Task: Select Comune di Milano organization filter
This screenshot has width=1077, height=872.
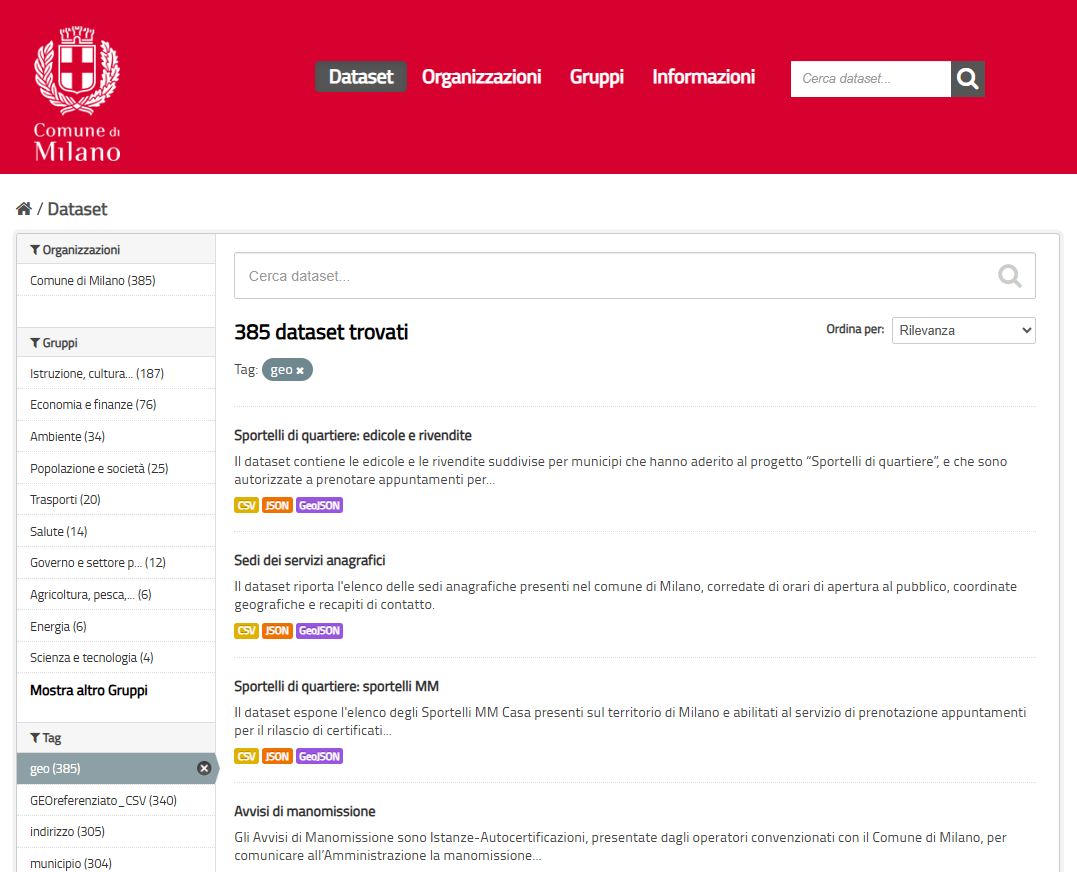Action: pos(92,281)
